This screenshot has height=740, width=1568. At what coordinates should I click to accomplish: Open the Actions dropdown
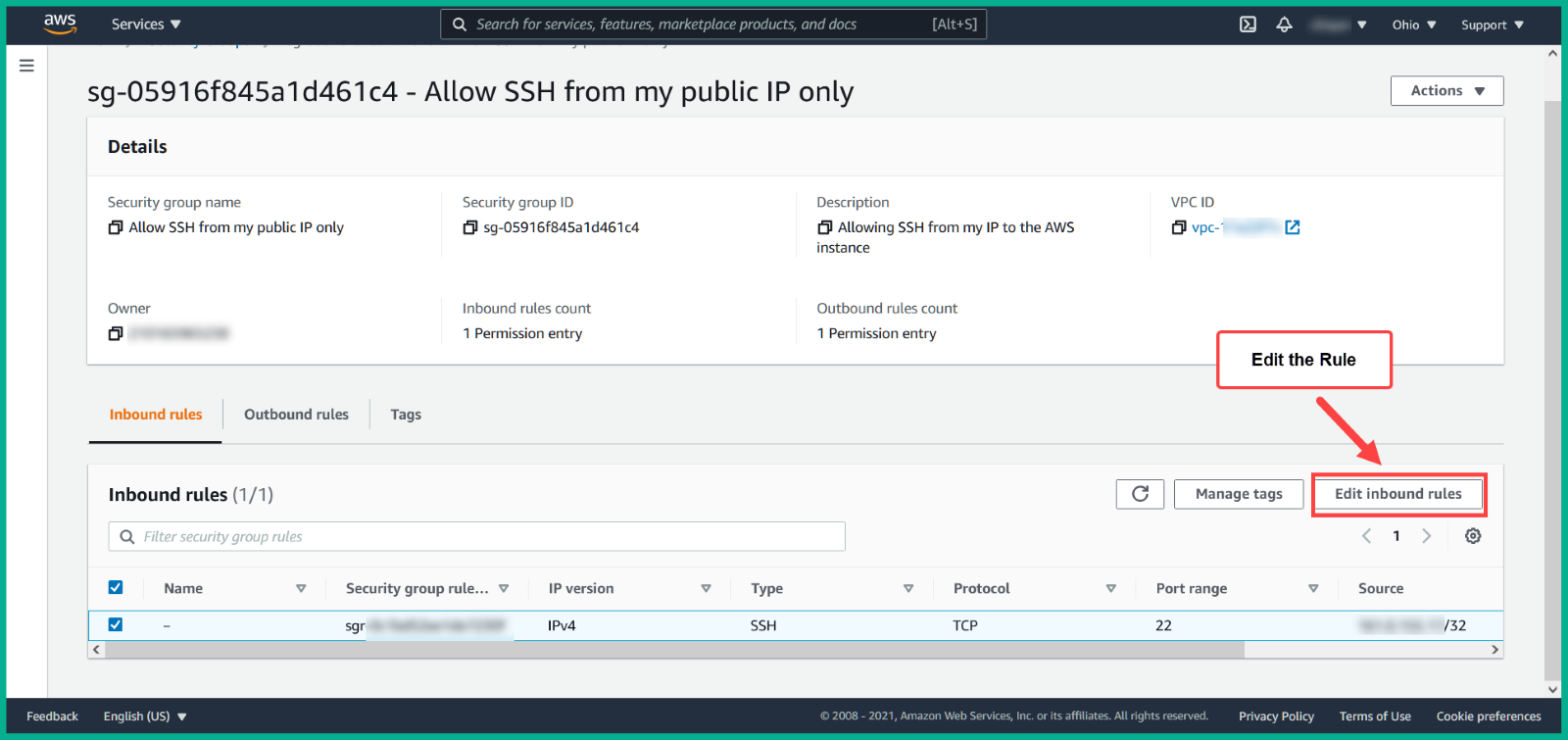(1447, 91)
